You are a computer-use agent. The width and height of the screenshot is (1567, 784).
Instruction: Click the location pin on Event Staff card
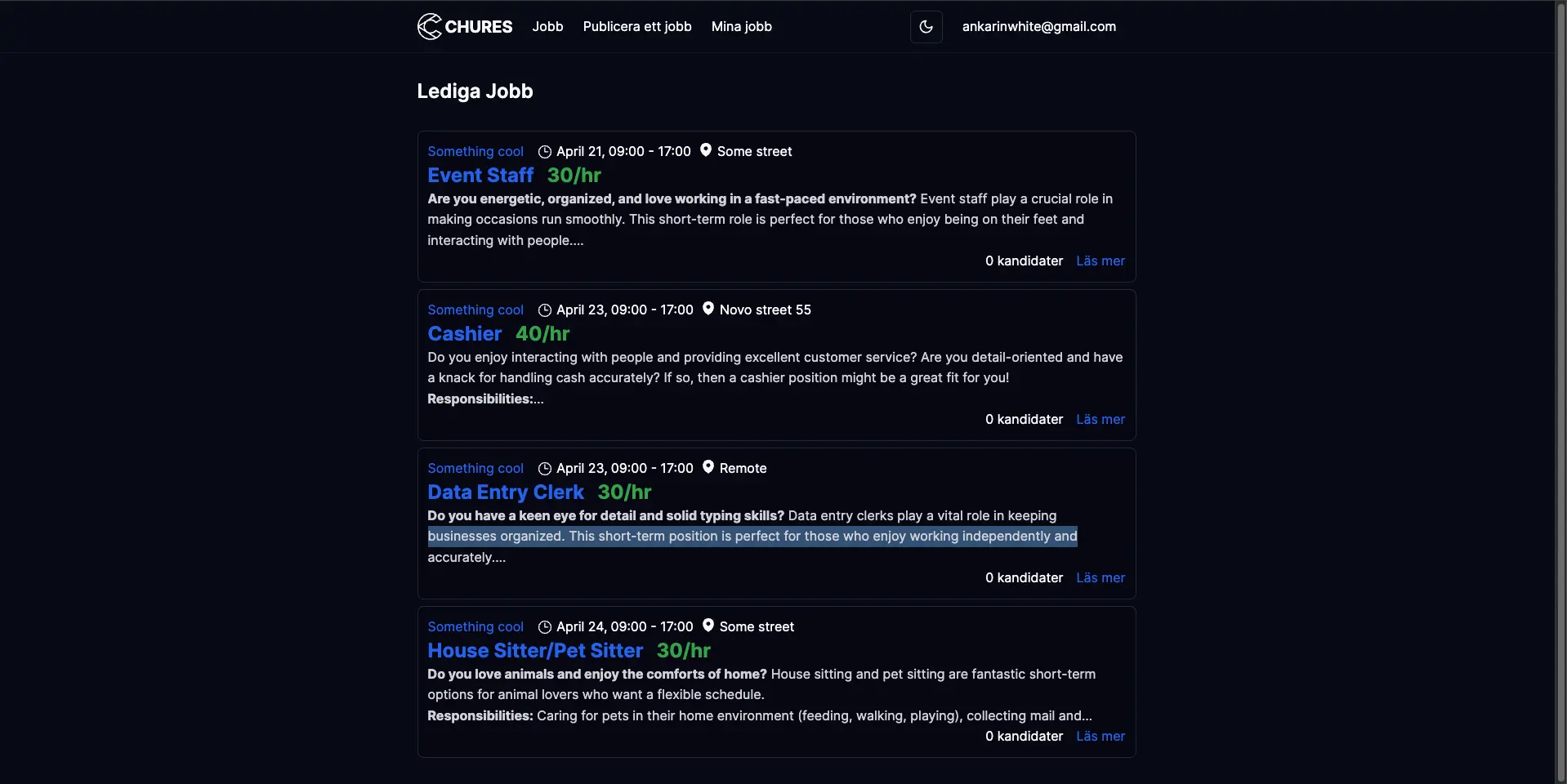[x=706, y=150]
